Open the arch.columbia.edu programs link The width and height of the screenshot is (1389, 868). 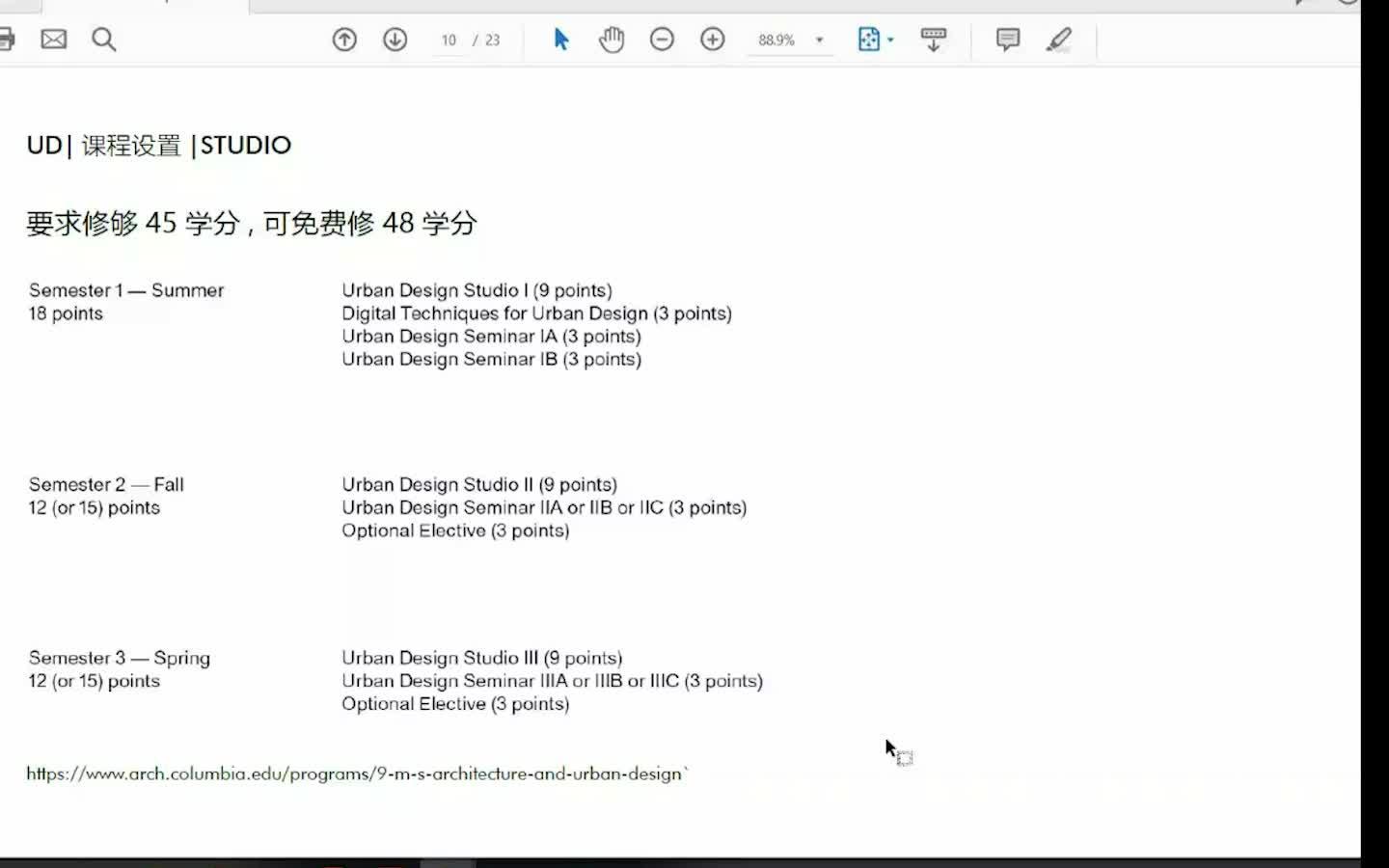coord(357,773)
